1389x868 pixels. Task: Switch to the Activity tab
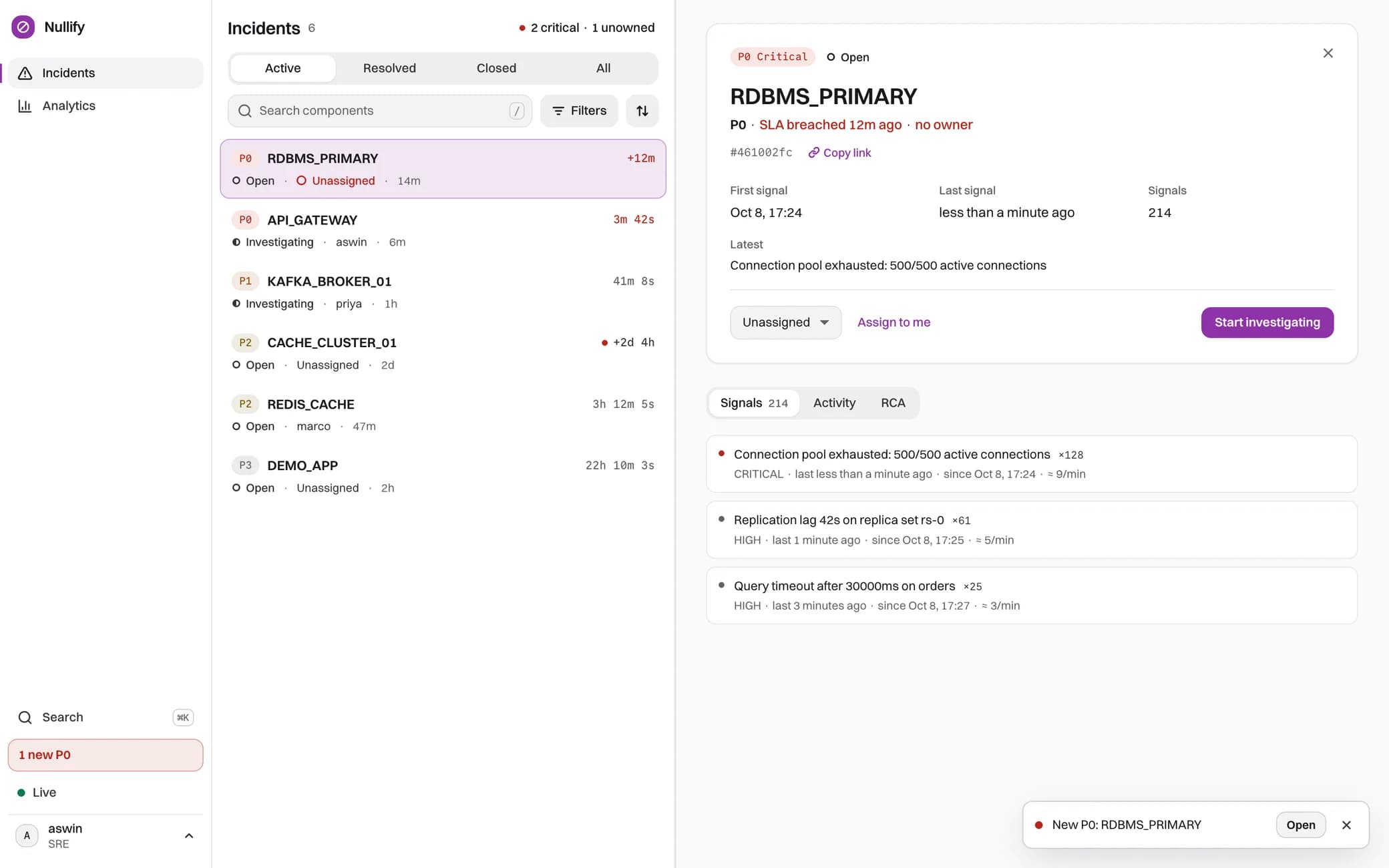click(x=834, y=403)
